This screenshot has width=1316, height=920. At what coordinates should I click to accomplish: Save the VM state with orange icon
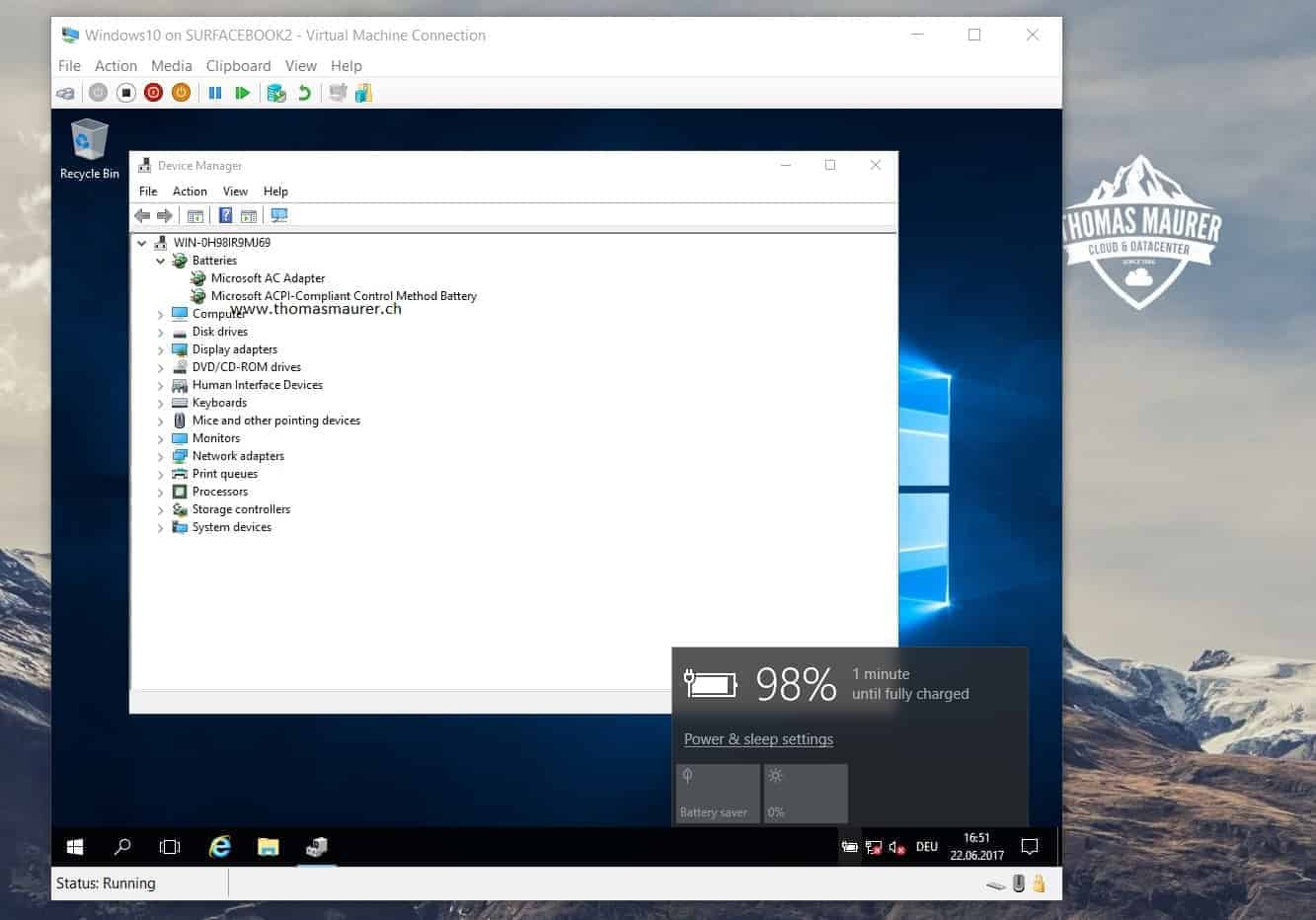click(x=181, y=93)
